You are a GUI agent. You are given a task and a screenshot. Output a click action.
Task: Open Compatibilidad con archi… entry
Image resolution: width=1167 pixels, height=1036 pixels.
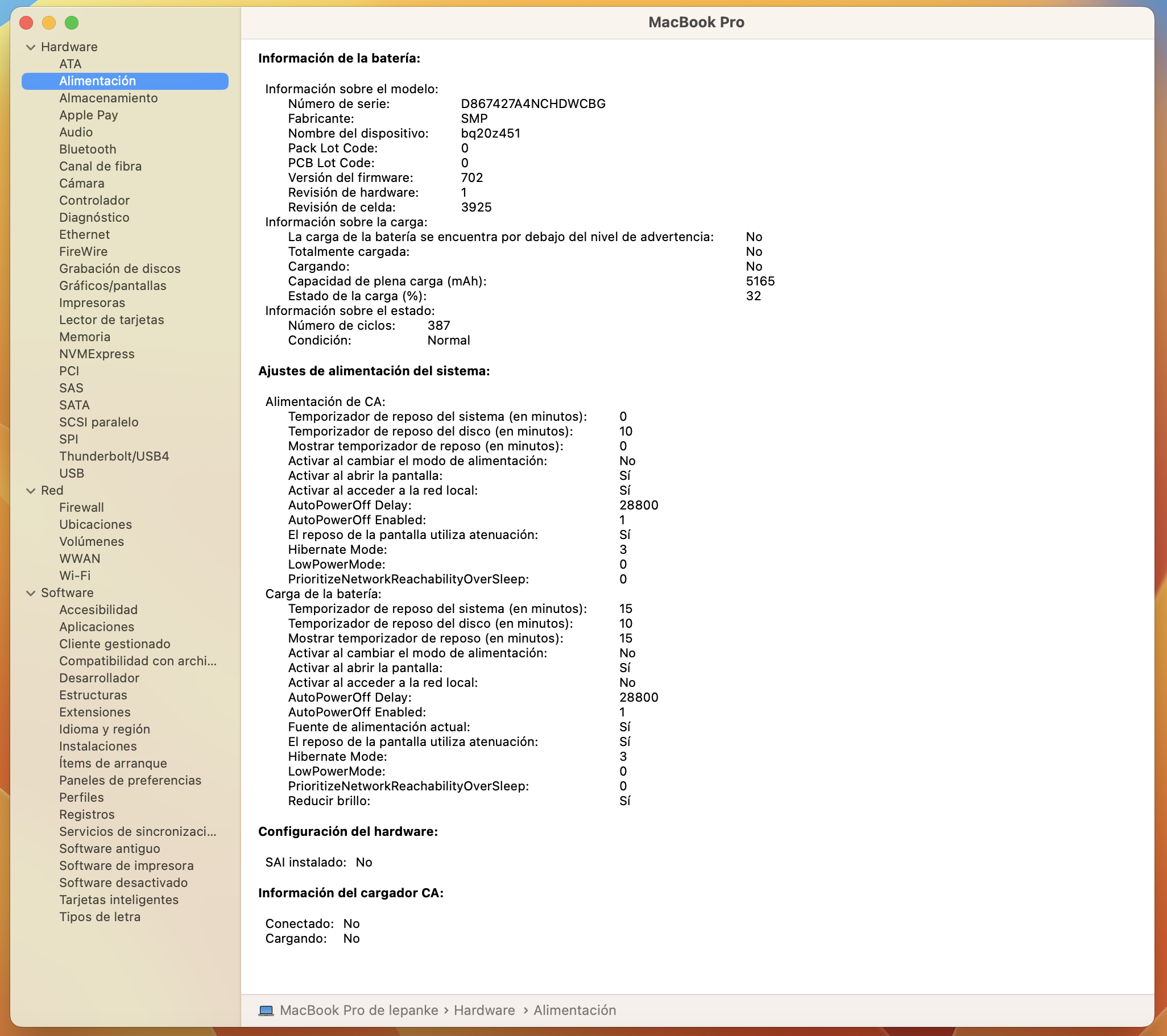(x=138, y=661)
